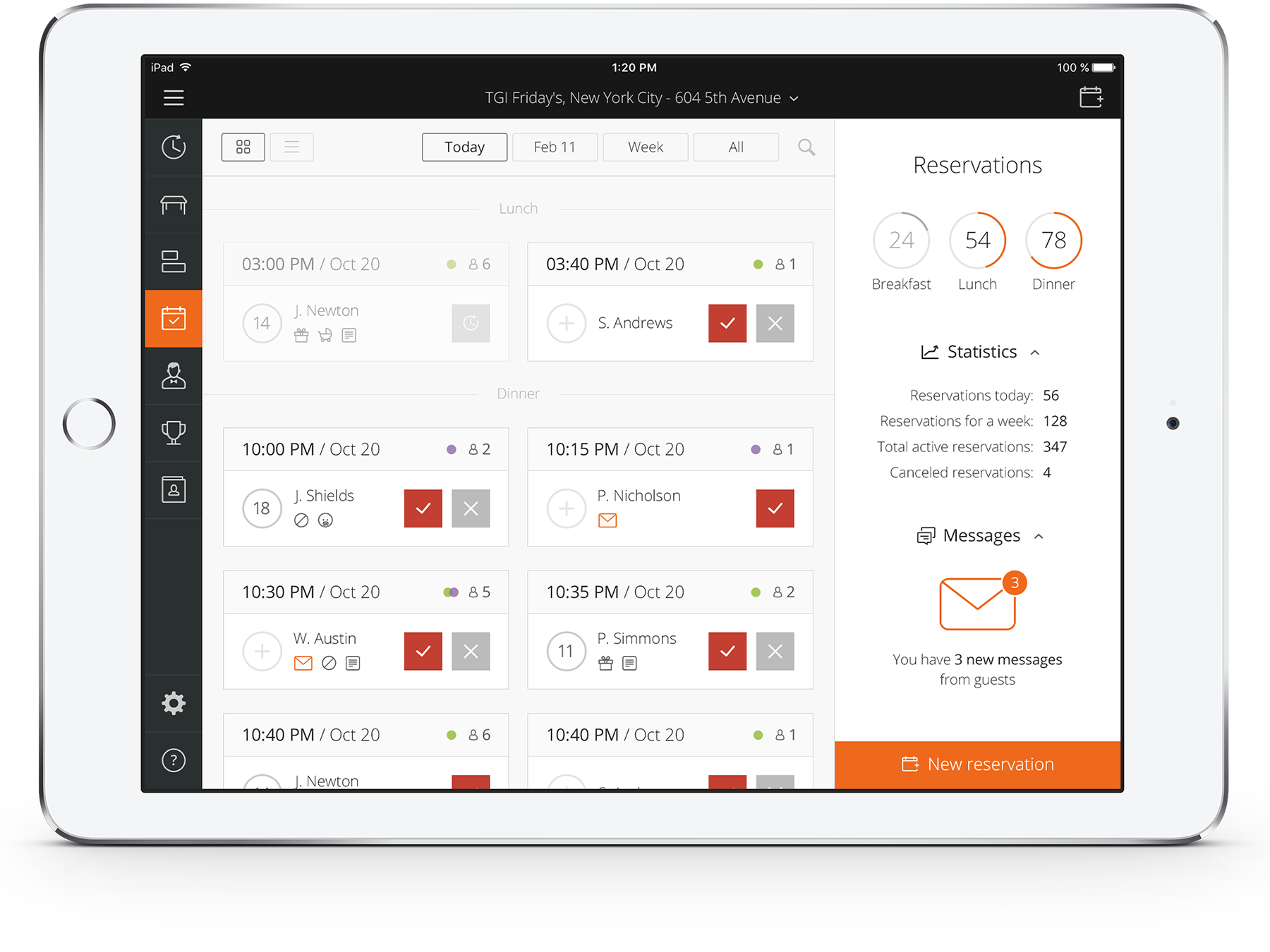
Task: Click the search magnifier icon
Action: pos(806,147)
